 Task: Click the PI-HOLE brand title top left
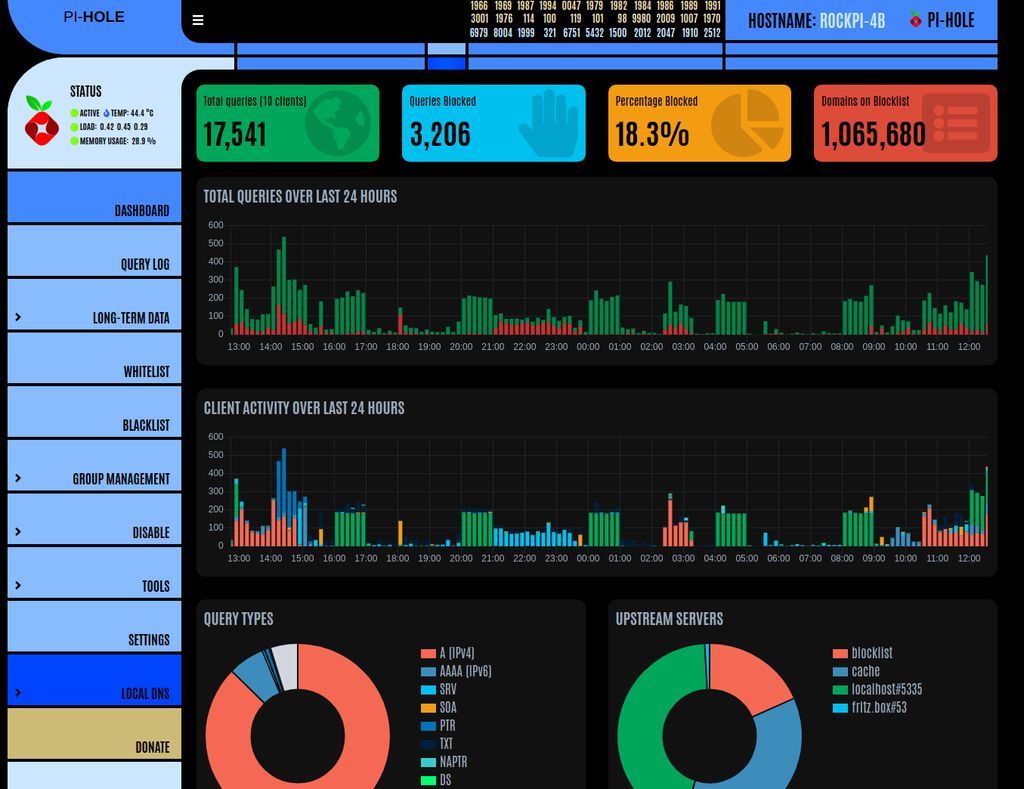coord(94,17)
